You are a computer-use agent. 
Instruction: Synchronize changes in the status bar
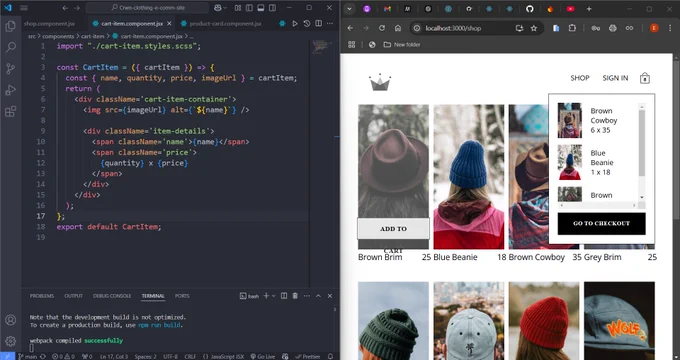[42, 357]
